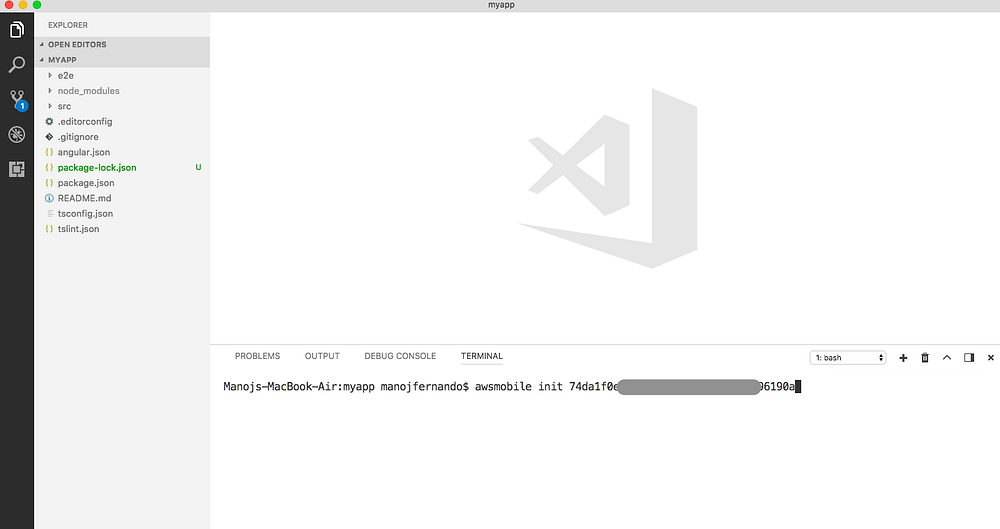
Task: Open the tsconfig.json file
Action: tap(122, 213)
